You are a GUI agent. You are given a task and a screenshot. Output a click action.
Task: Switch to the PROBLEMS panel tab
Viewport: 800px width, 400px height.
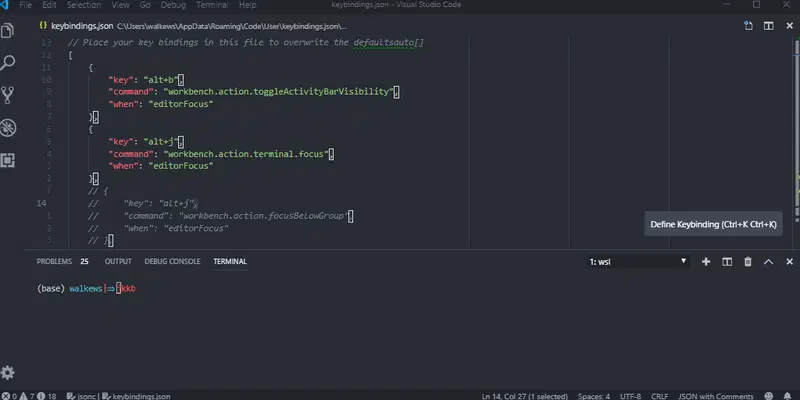[54, 262]
